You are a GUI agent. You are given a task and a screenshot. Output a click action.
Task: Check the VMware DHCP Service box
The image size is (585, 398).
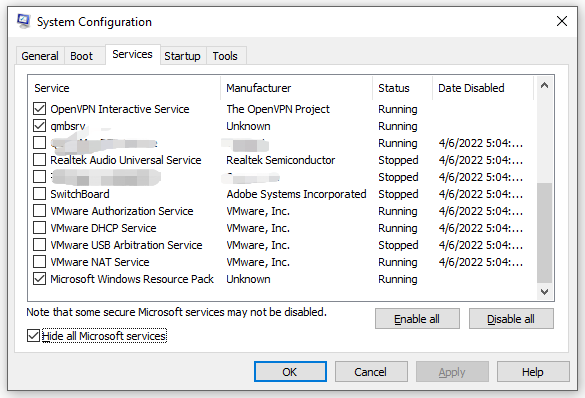39,228
